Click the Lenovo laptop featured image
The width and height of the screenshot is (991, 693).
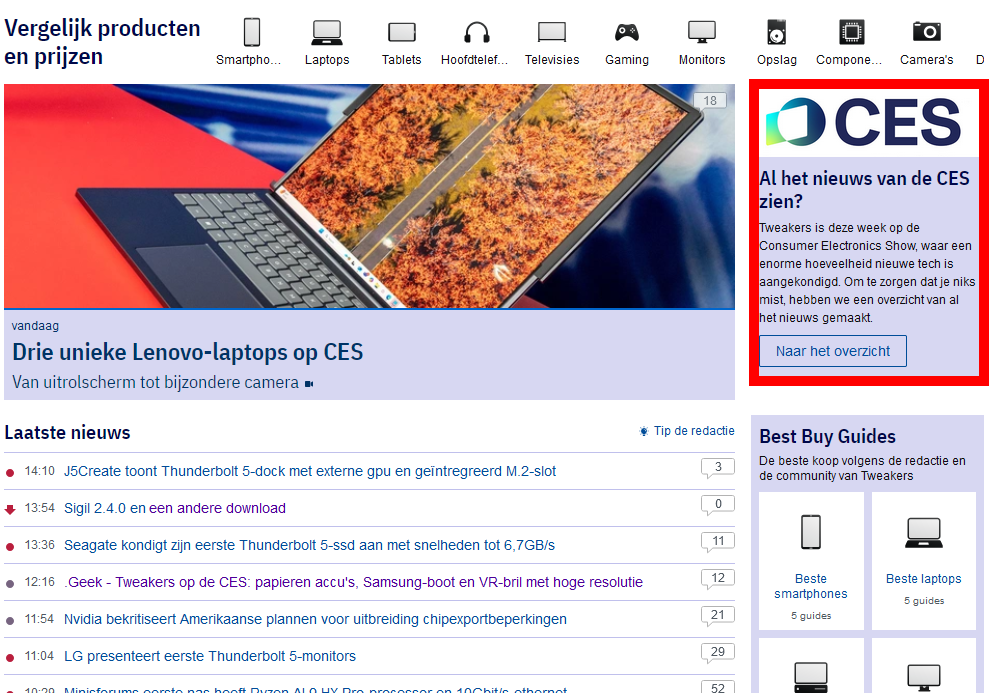coord(369,196)
